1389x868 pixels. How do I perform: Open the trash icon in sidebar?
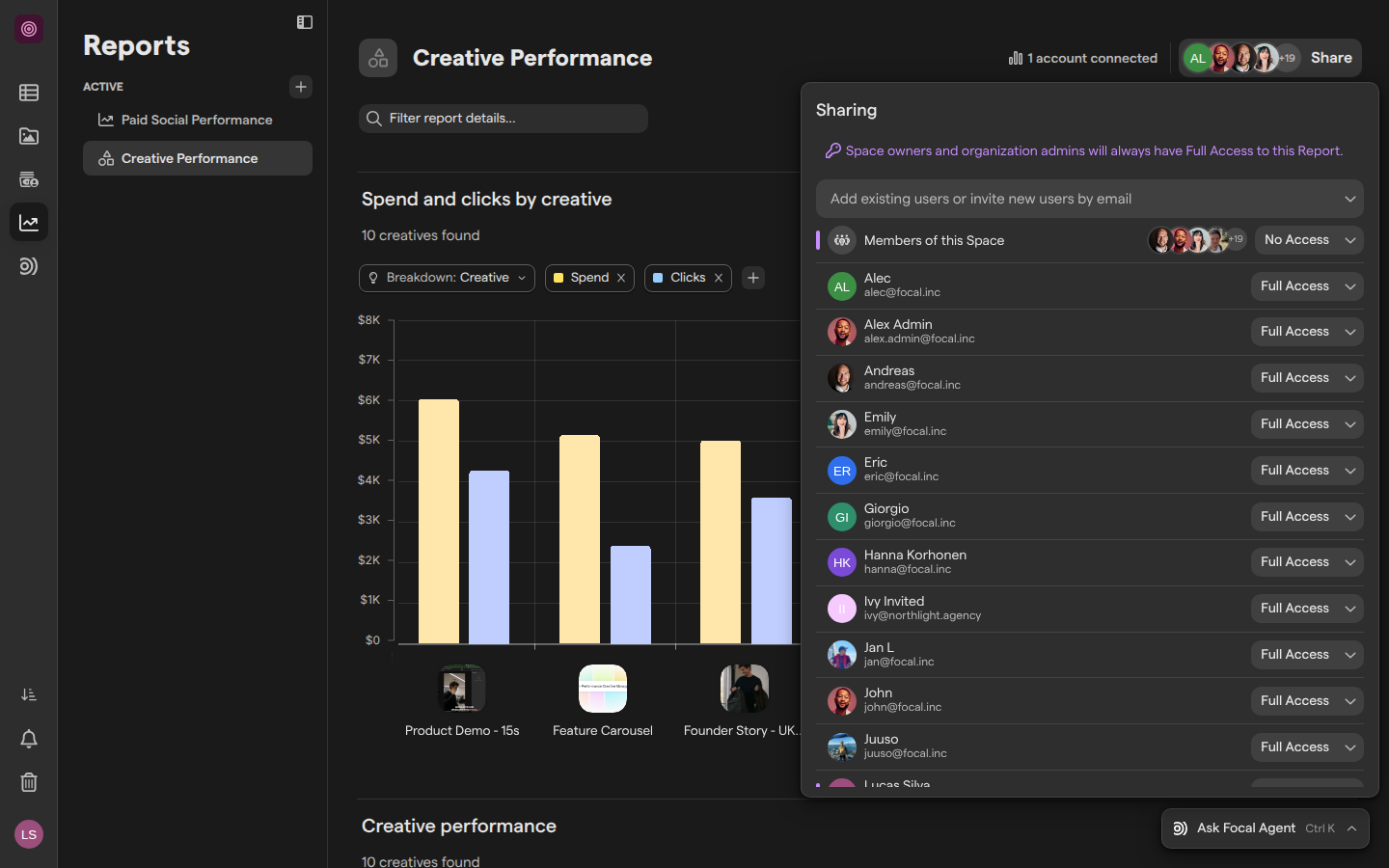click(x=29, y=782)
